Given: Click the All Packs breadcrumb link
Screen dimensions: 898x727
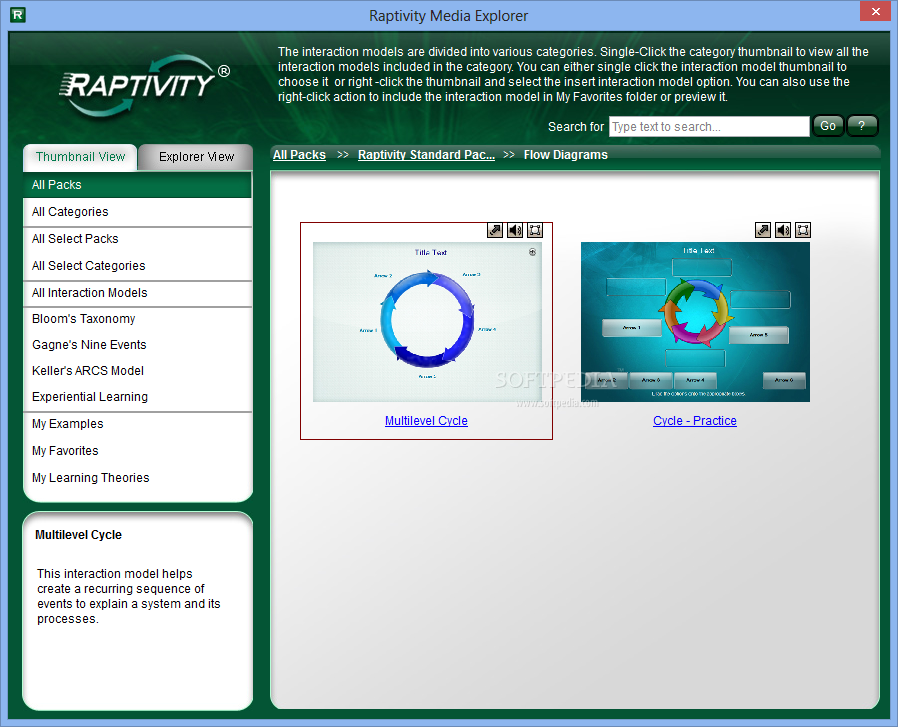Looking at the screenshot, I should (x=299, y=155).
